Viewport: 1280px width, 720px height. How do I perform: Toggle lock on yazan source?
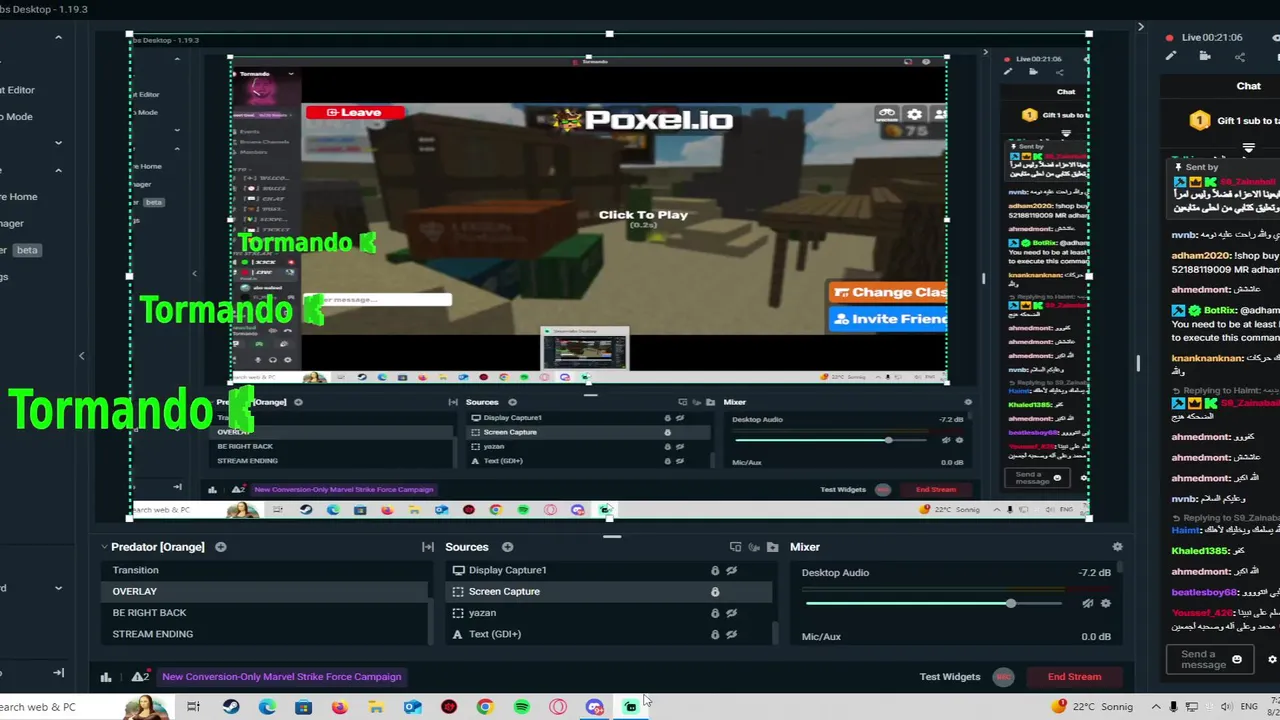click(714, 613)
